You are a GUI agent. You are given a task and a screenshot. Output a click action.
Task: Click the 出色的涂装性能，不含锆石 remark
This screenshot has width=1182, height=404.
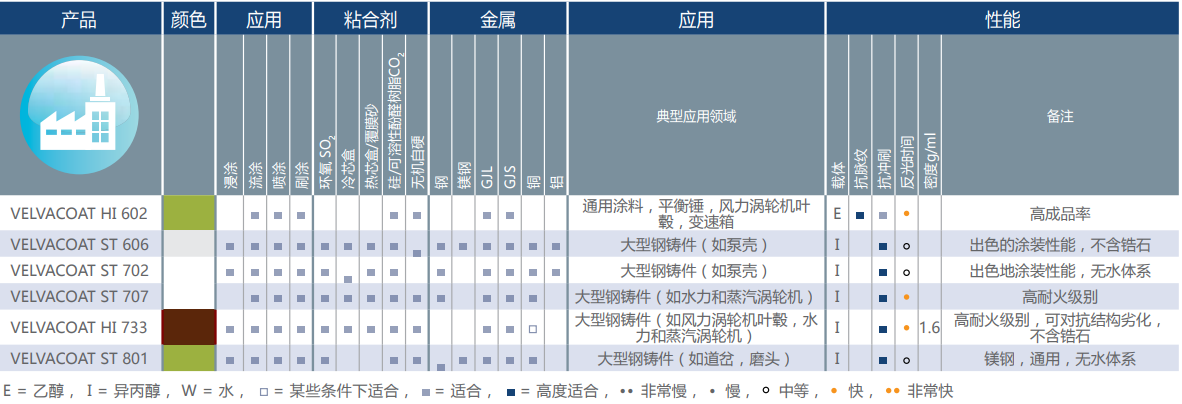coord(1060,244)
